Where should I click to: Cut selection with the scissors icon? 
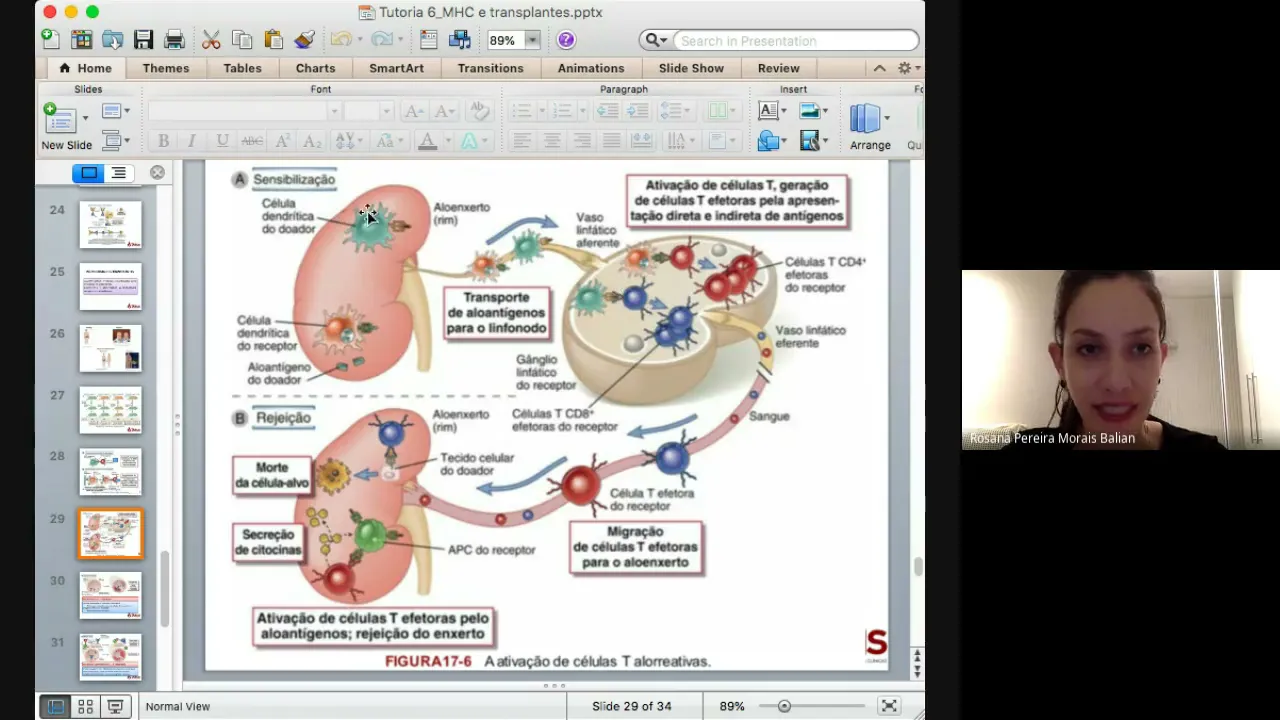pos(211,40)
